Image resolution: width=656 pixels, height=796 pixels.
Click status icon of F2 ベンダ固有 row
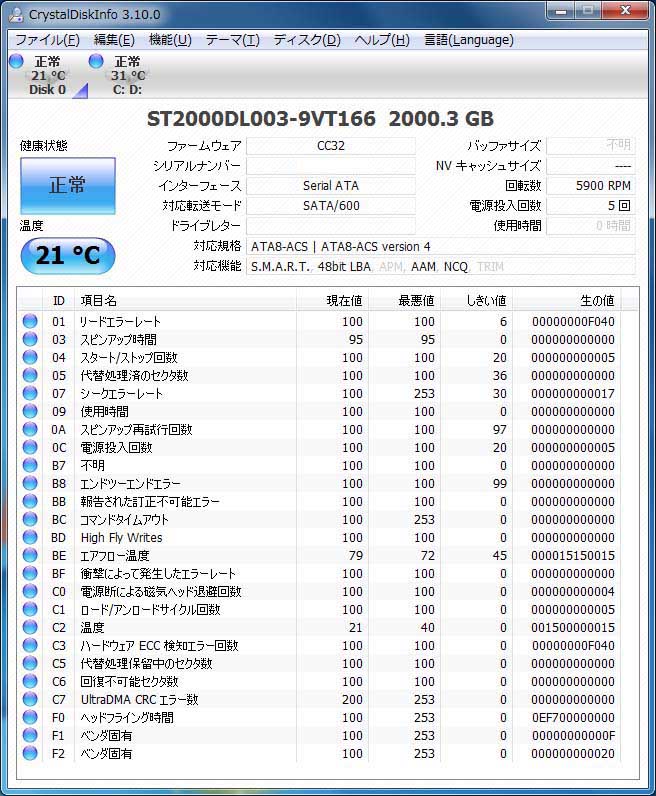pyautogui.click(x=30, y=753)
